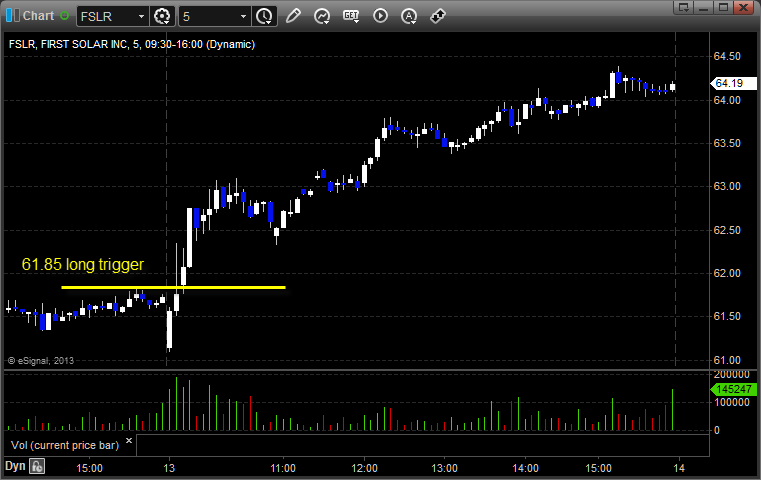
Task: Open the window options dropdown in title bar
Action: [x=683, y=7]
